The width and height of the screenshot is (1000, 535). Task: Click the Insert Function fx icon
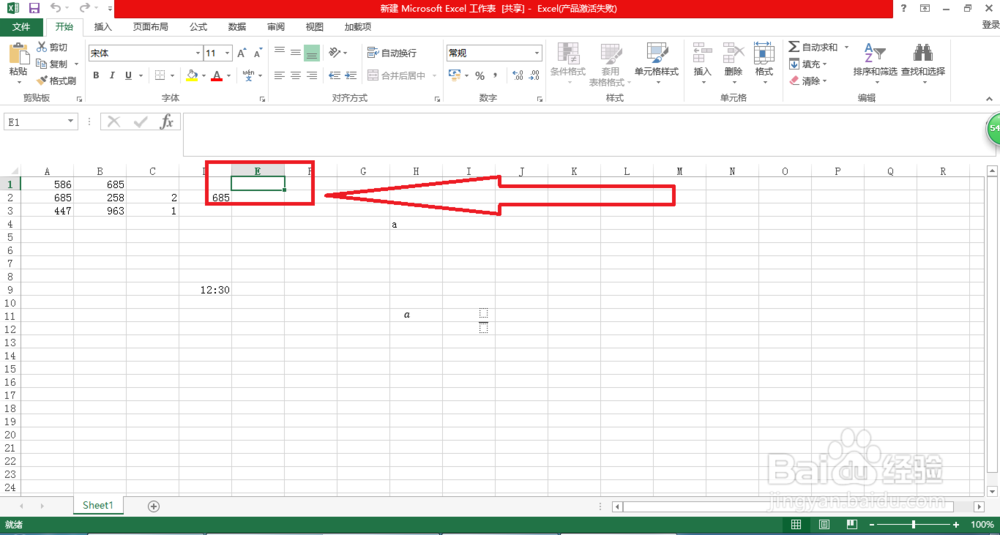(167, 122)
